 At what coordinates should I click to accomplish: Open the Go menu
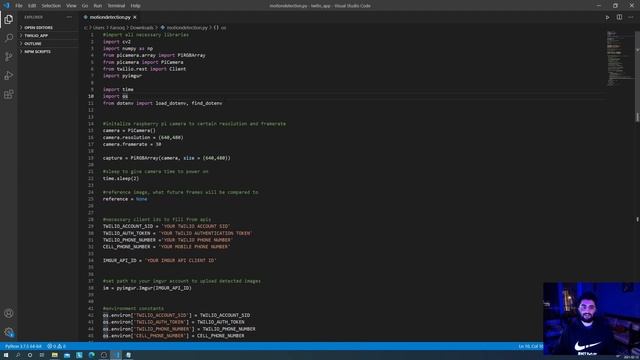[85, 6]
